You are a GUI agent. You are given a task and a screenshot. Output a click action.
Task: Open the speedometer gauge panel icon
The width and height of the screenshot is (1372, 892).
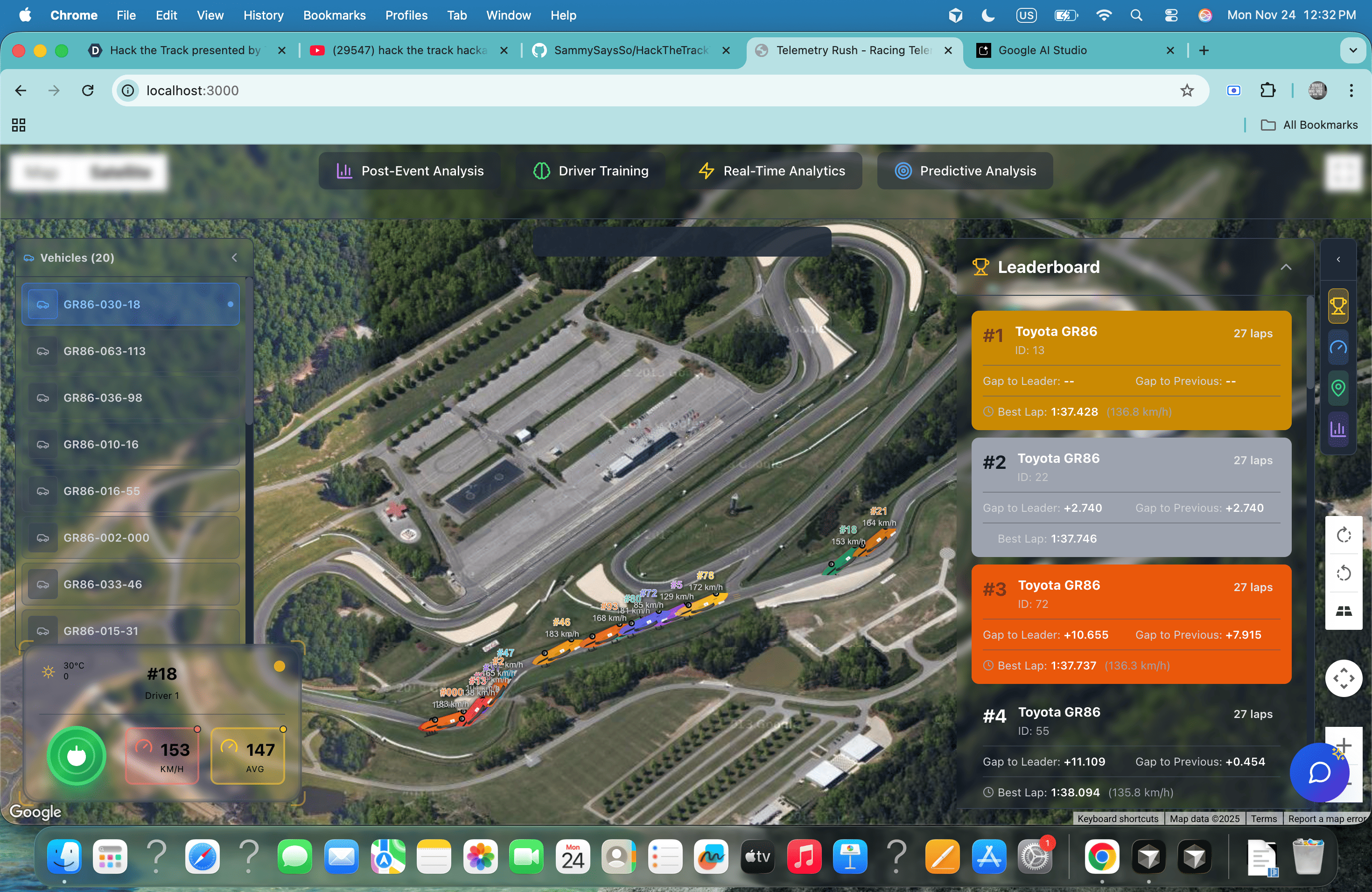[x=1337, y=348]
